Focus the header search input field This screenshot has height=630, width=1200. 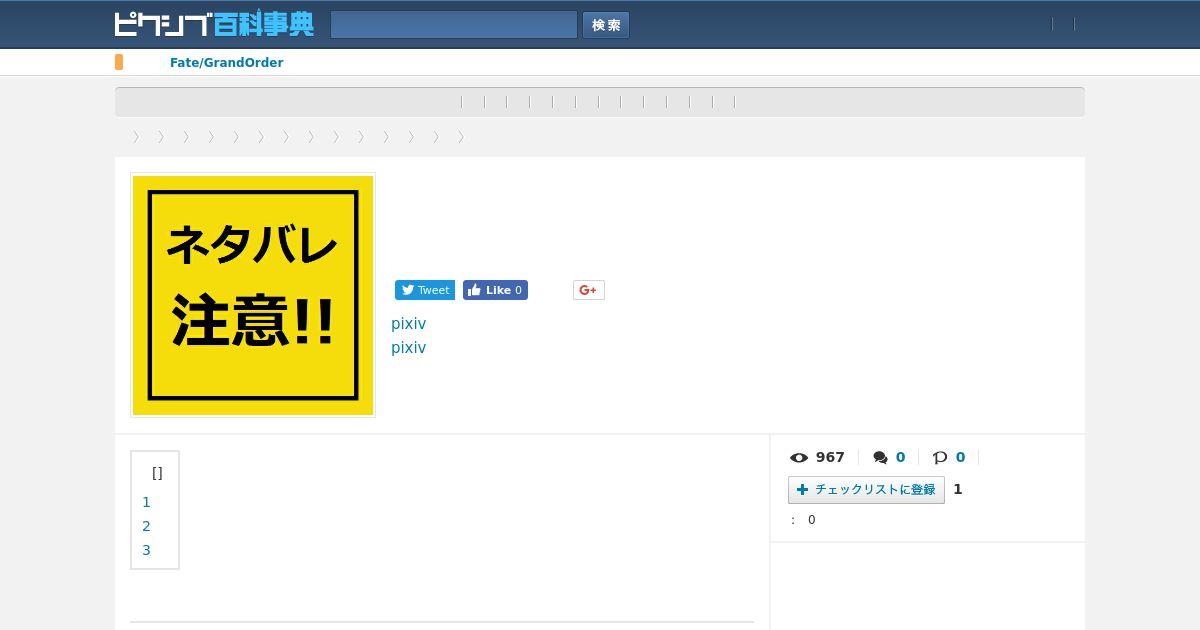[454, 25]
